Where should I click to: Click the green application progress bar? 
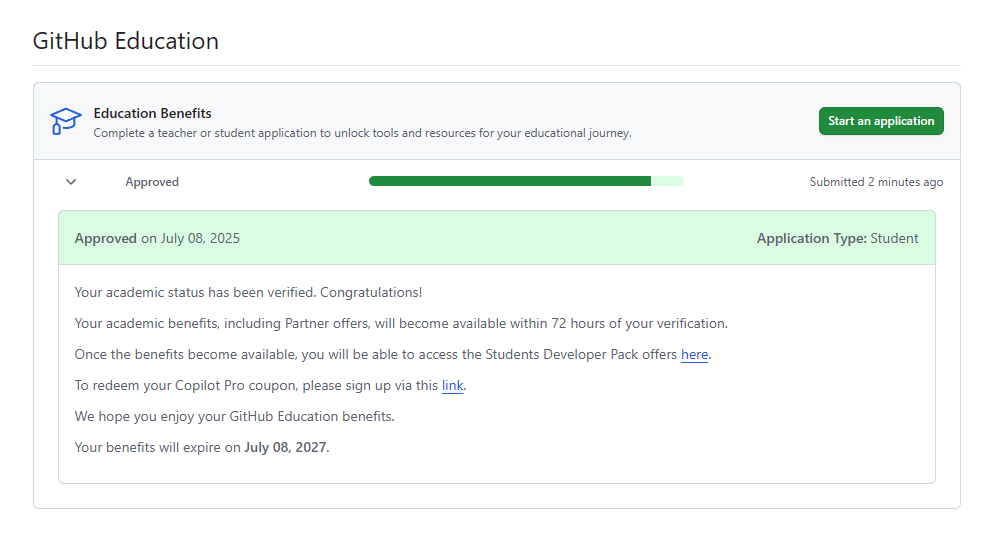pos(510,181)
